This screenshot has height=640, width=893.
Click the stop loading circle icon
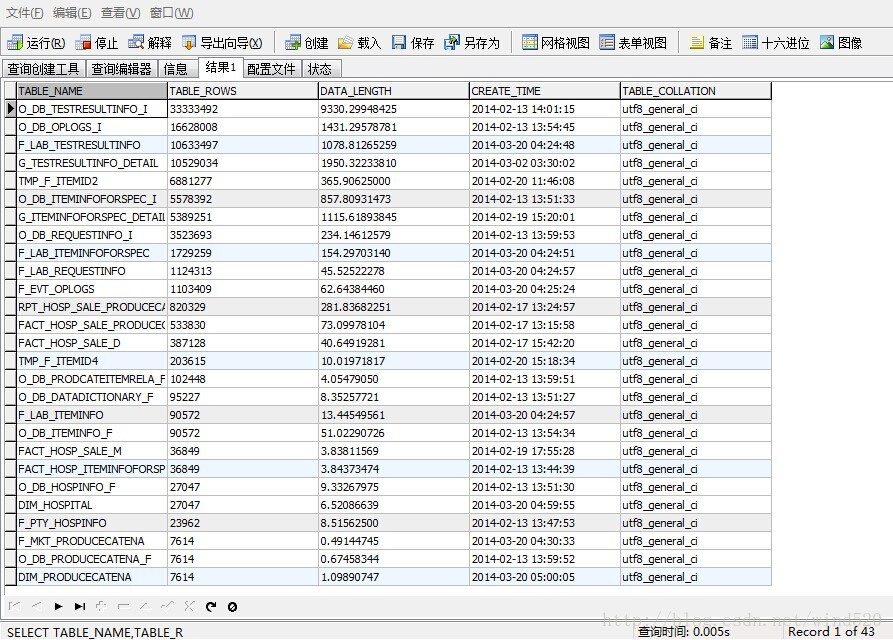point(232,607)
